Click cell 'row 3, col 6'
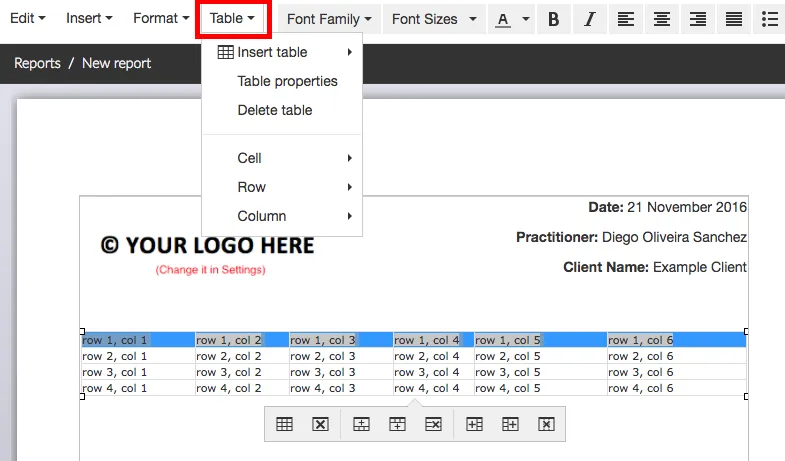The width and height of the screenshot is (785, 461). click(676, 372)
